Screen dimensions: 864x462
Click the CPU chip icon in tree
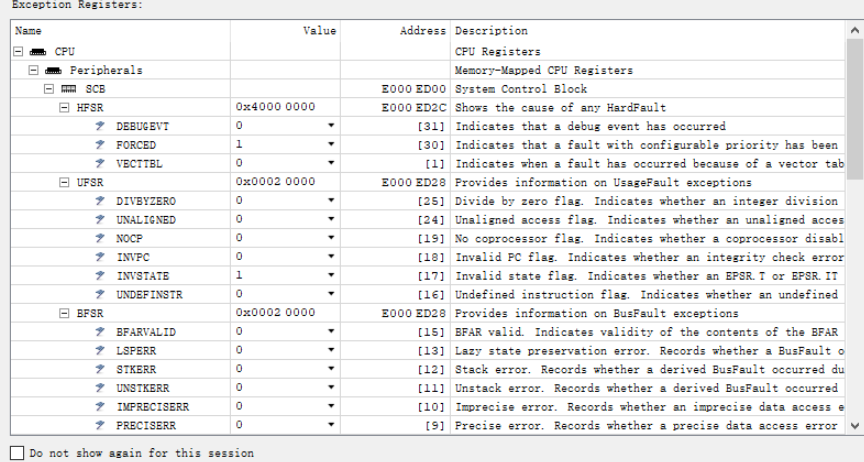(37, 51)
